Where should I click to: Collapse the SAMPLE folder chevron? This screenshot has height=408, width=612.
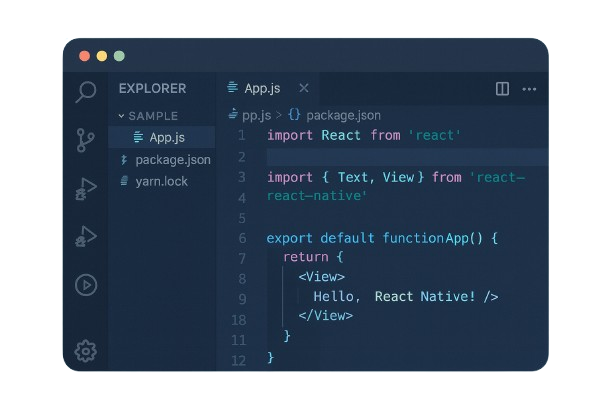pos(121,116)
